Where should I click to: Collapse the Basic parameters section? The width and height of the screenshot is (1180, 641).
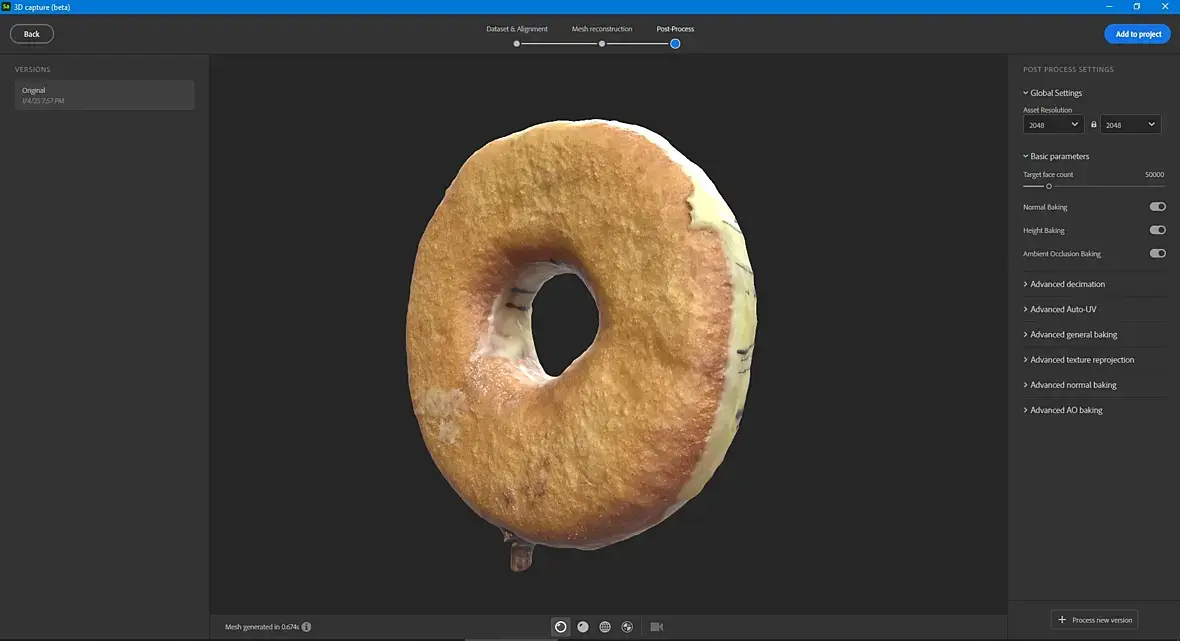pyautogui.click(x=1056, y=156)
